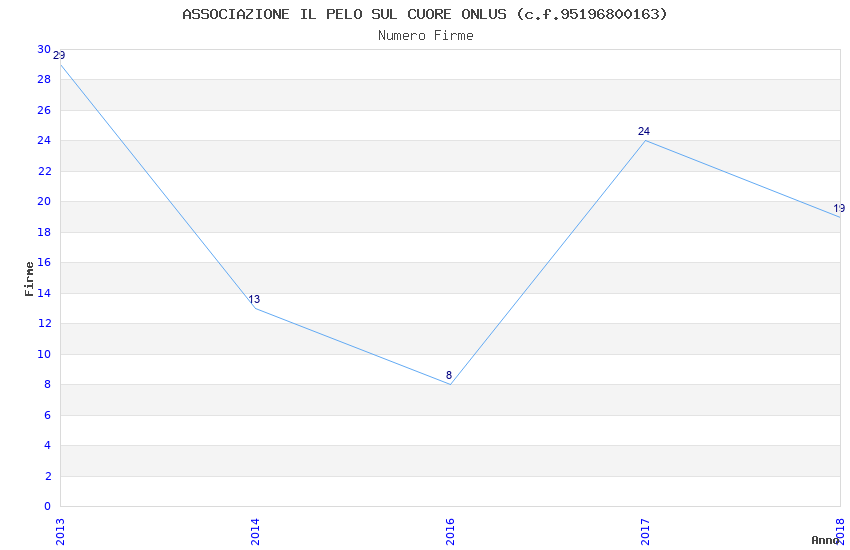This screenshot has width=850, height=550.
Task: Click the 2018 x-axis year label
Action: 840,532
